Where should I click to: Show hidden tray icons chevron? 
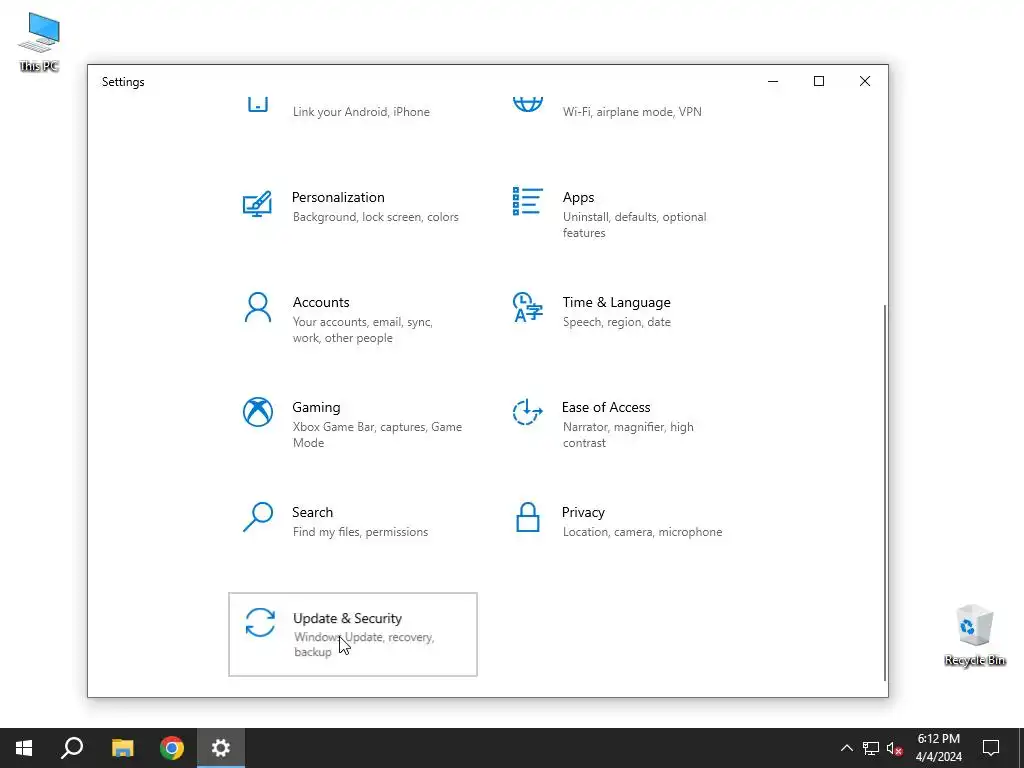846,748
